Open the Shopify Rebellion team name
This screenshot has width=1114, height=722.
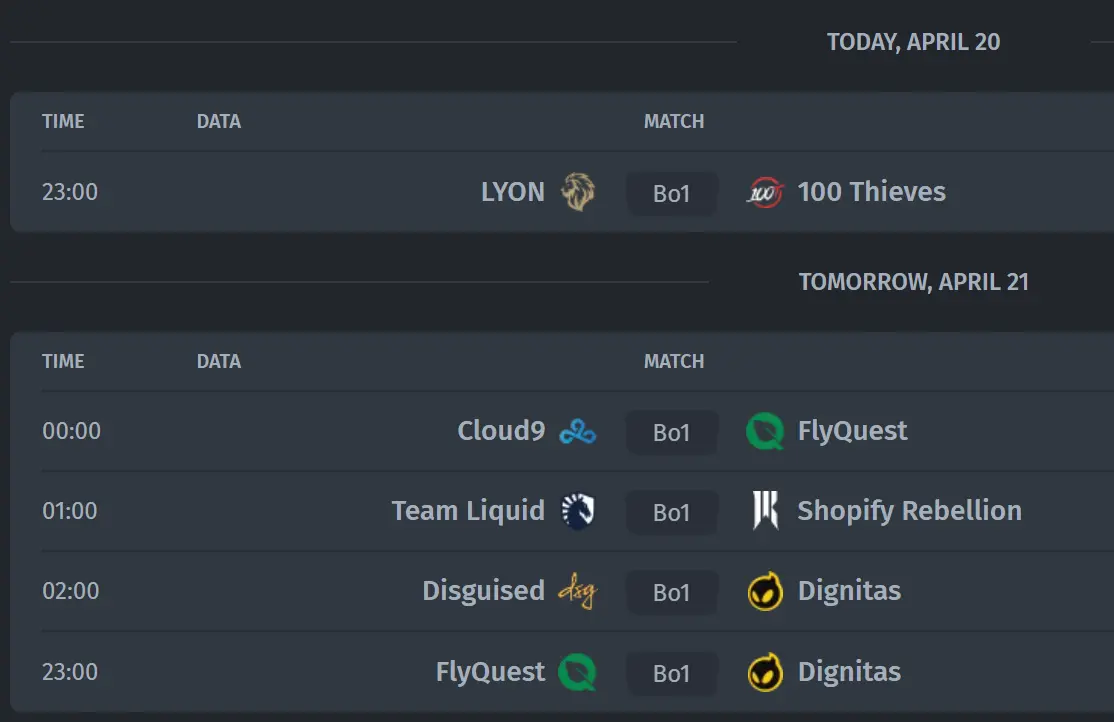point(909,511)
